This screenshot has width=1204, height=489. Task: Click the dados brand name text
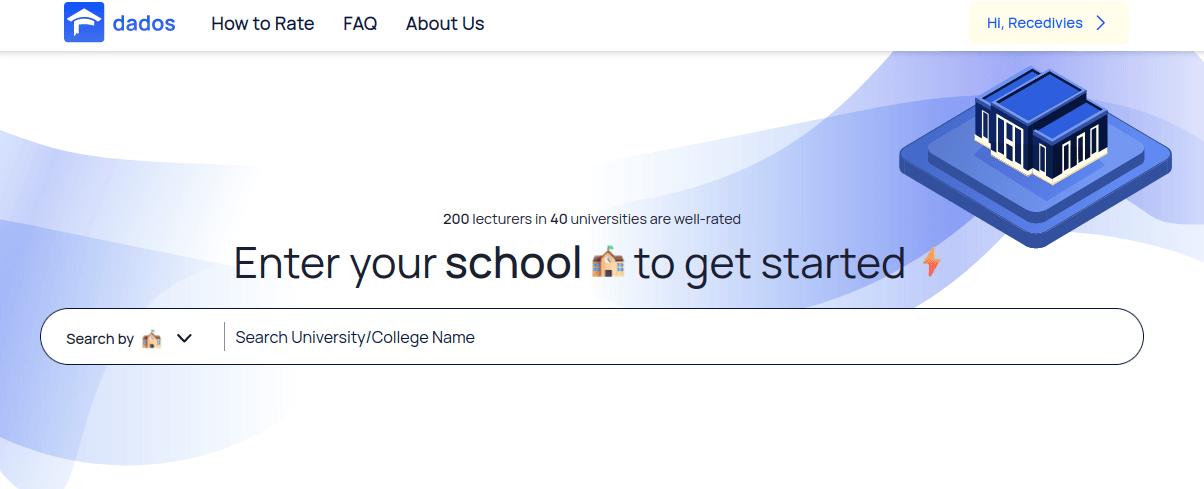(144, 23)
